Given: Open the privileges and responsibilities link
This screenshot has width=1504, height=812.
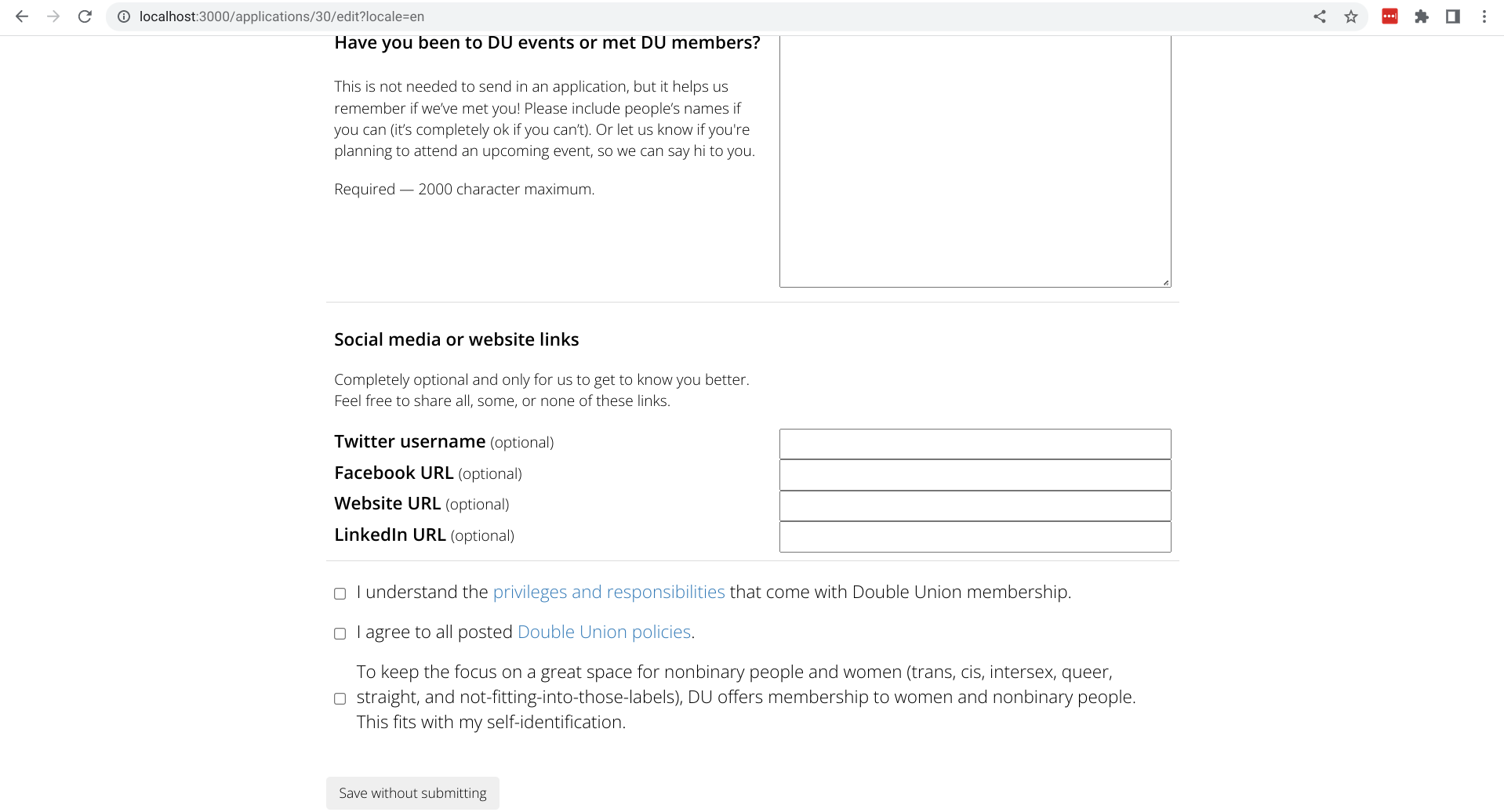Looking at the screenshot, I should [x=609, y=592].
